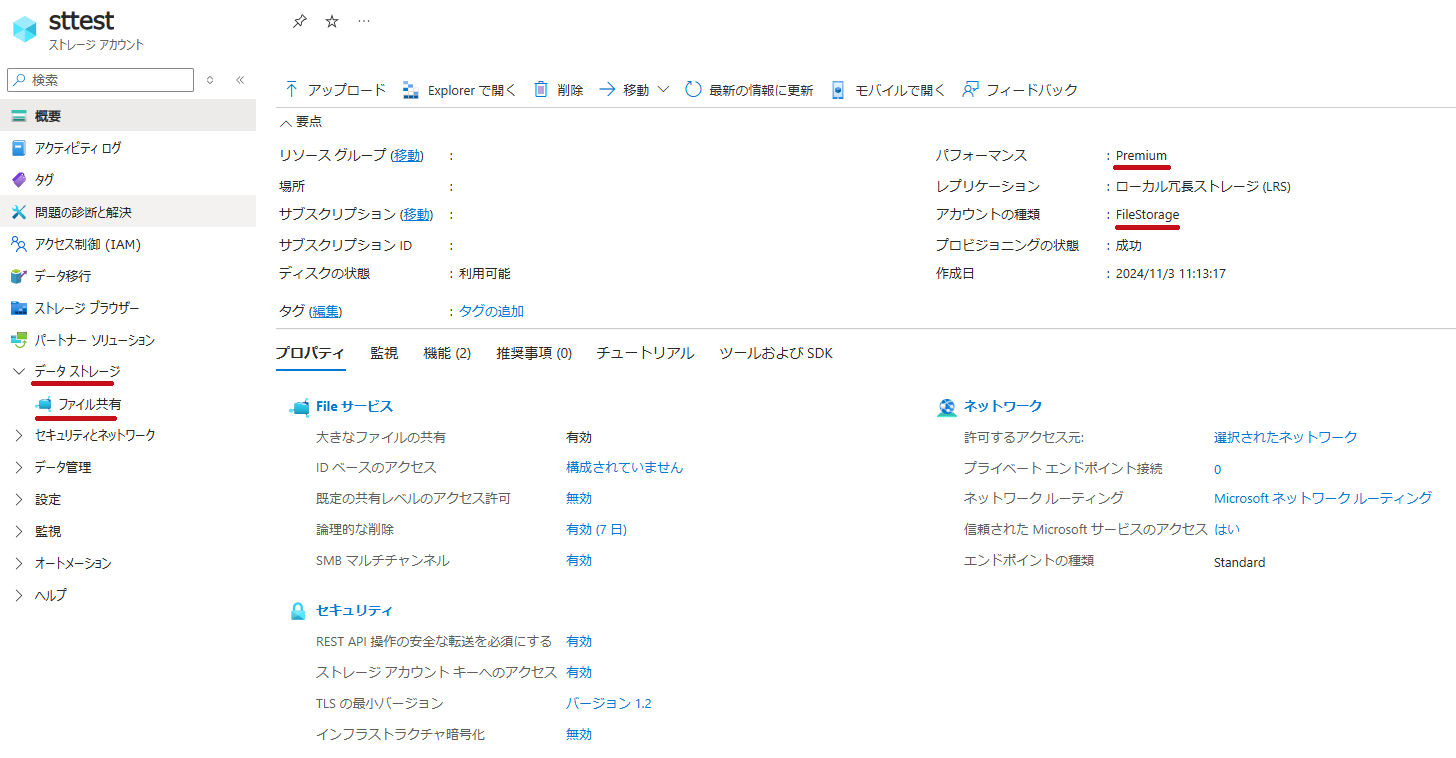Click the セキュリティ padlock icon

(298, 611)
